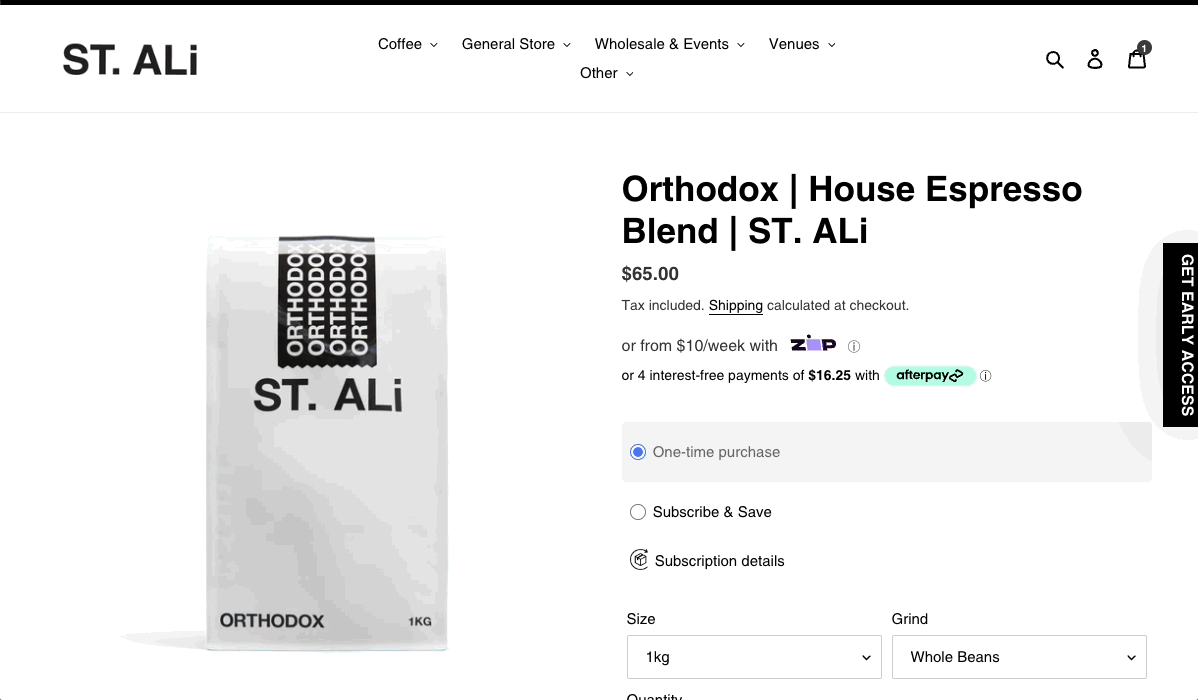Open the search magnifier icon
The image size is (1198, 700).
[1054, 60]
